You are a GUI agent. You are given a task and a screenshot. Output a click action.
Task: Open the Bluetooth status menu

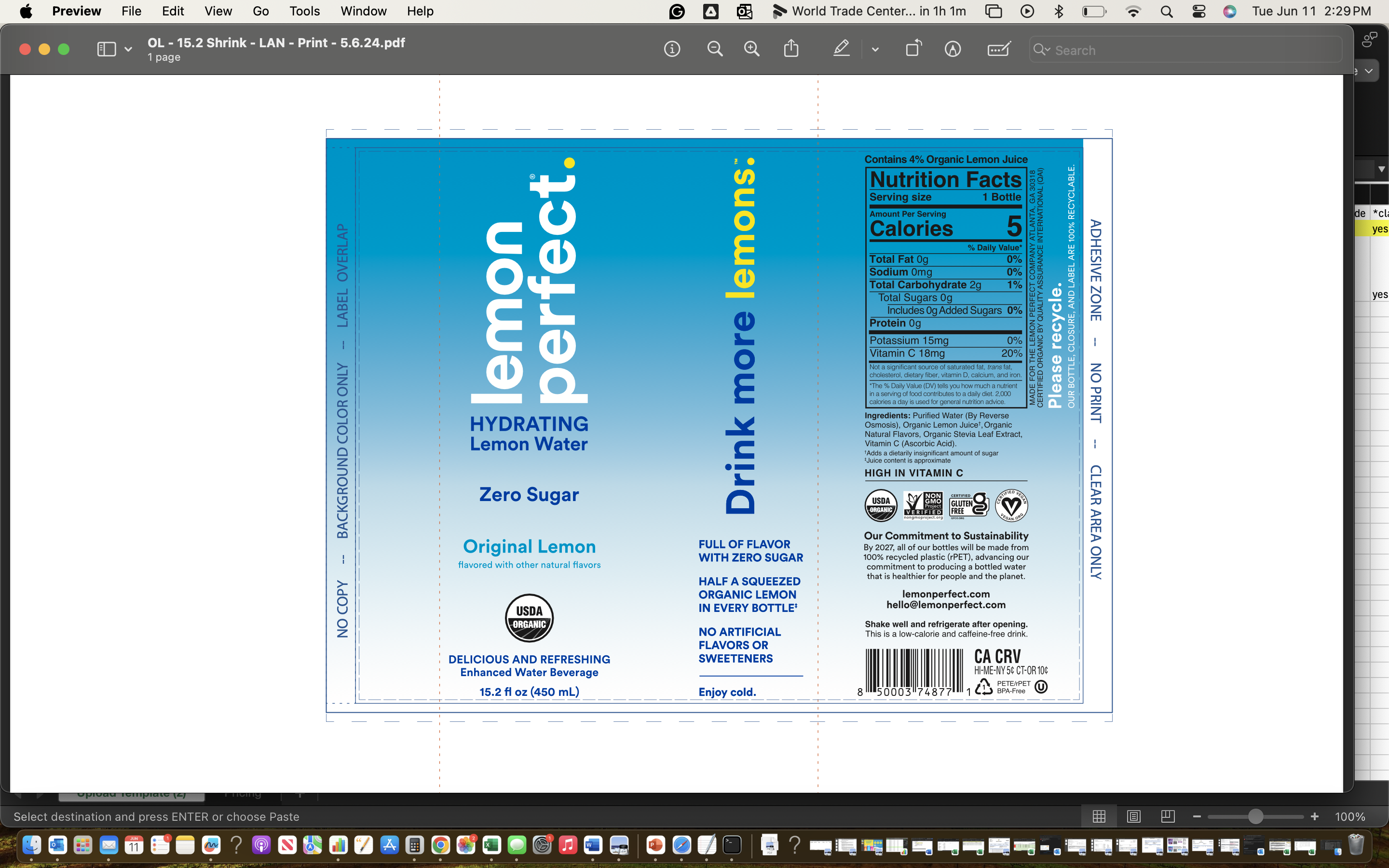pos(1060,12)
